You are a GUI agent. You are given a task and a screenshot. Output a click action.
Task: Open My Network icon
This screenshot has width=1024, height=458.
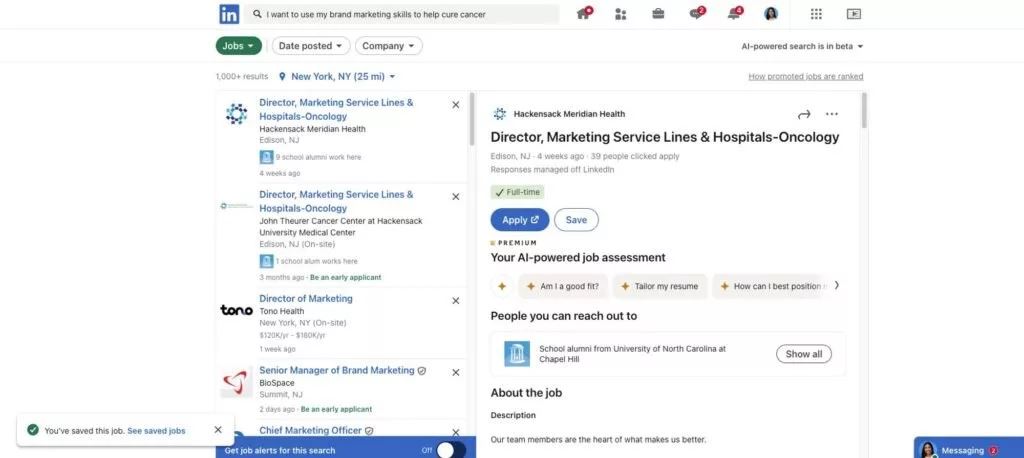(x=620, y=14)
